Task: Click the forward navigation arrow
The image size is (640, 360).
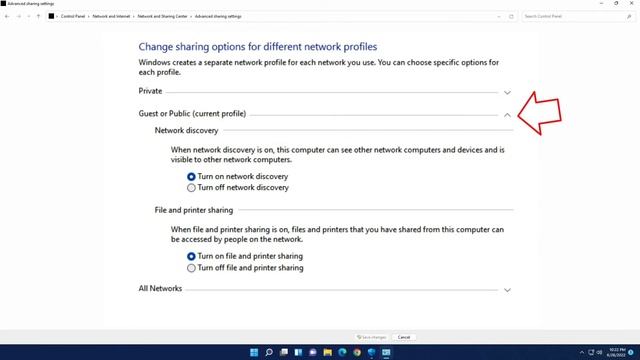Action: point(19,16)
